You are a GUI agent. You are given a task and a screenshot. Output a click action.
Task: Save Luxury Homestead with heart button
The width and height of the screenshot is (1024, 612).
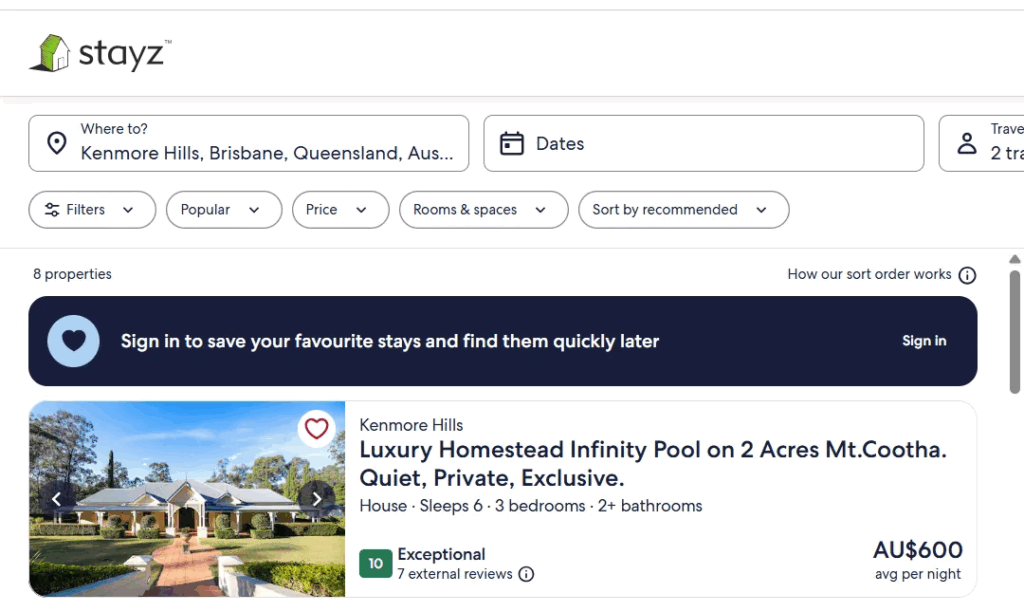316,429
